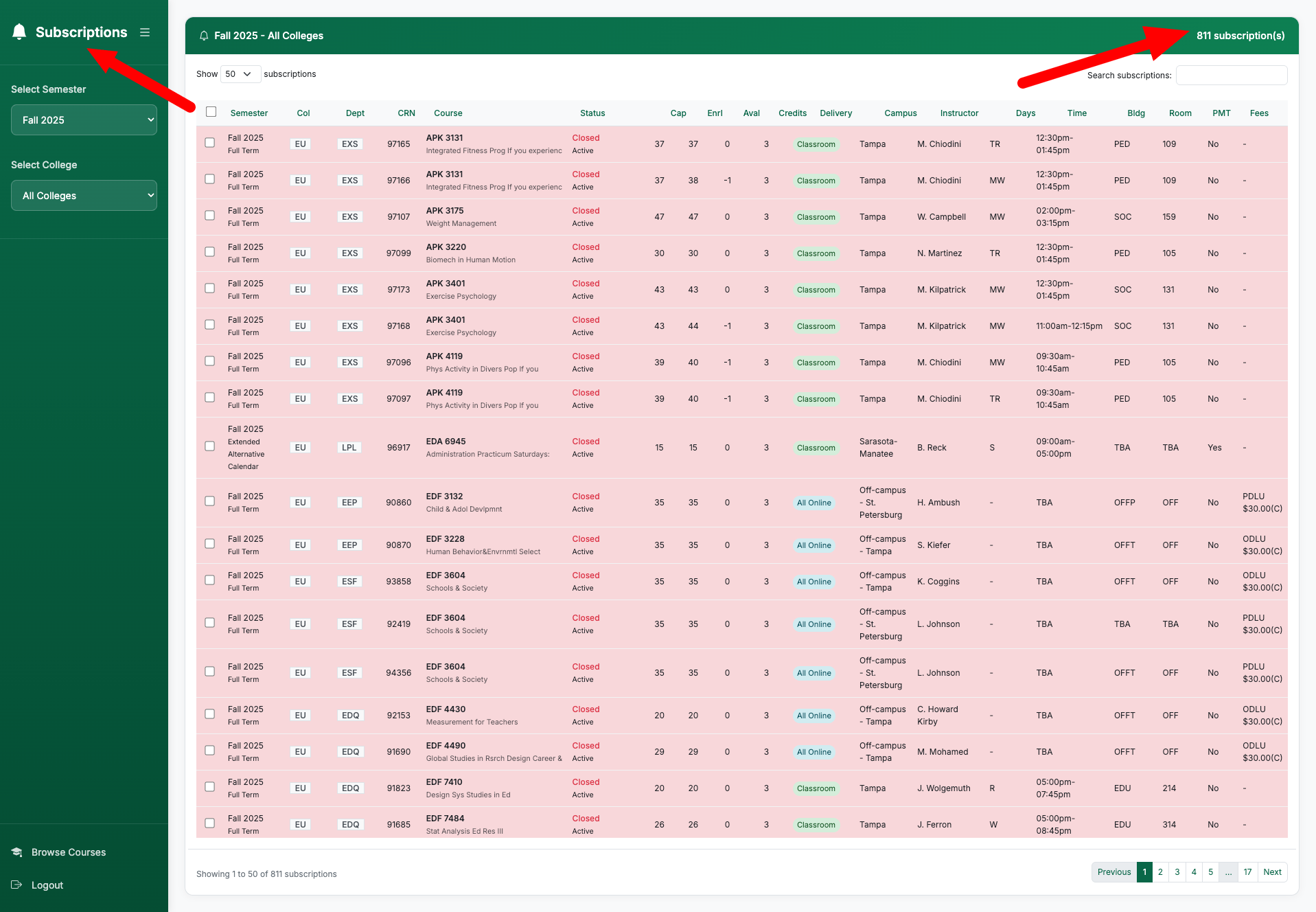The height and width of the screenshot is (912, 1316).
Task: Click instructor name 'W. Campbell'
Action: point(941,217)
